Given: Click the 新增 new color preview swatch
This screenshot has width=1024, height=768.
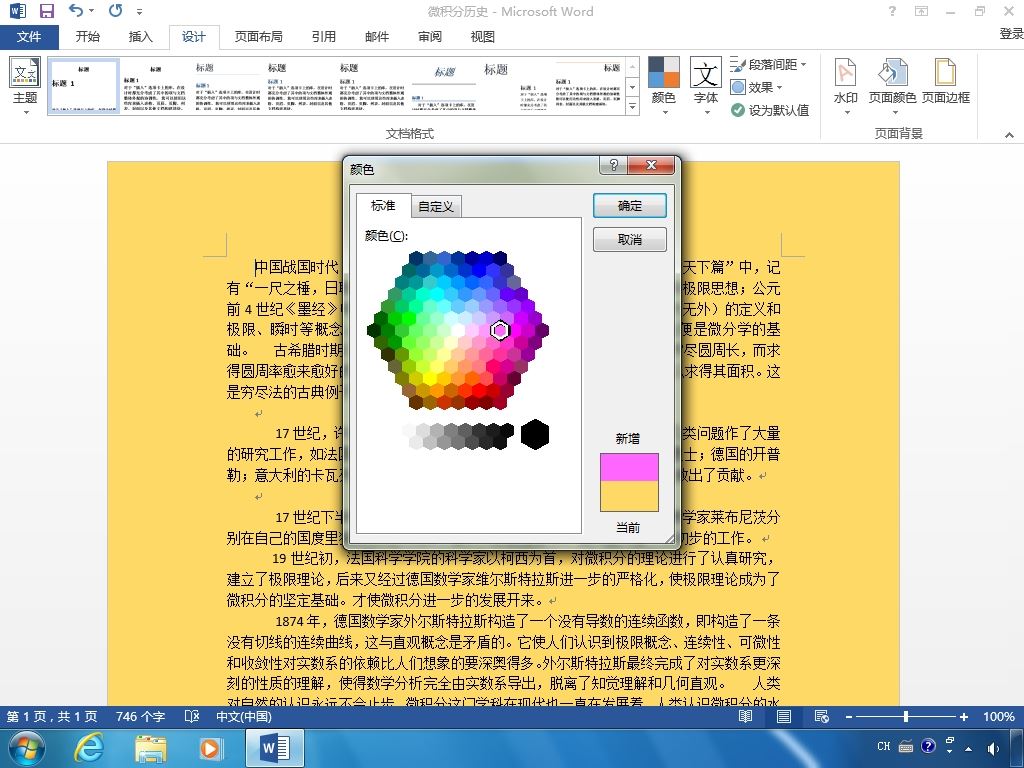Looking at the screenshot, I should pos(630,468).
